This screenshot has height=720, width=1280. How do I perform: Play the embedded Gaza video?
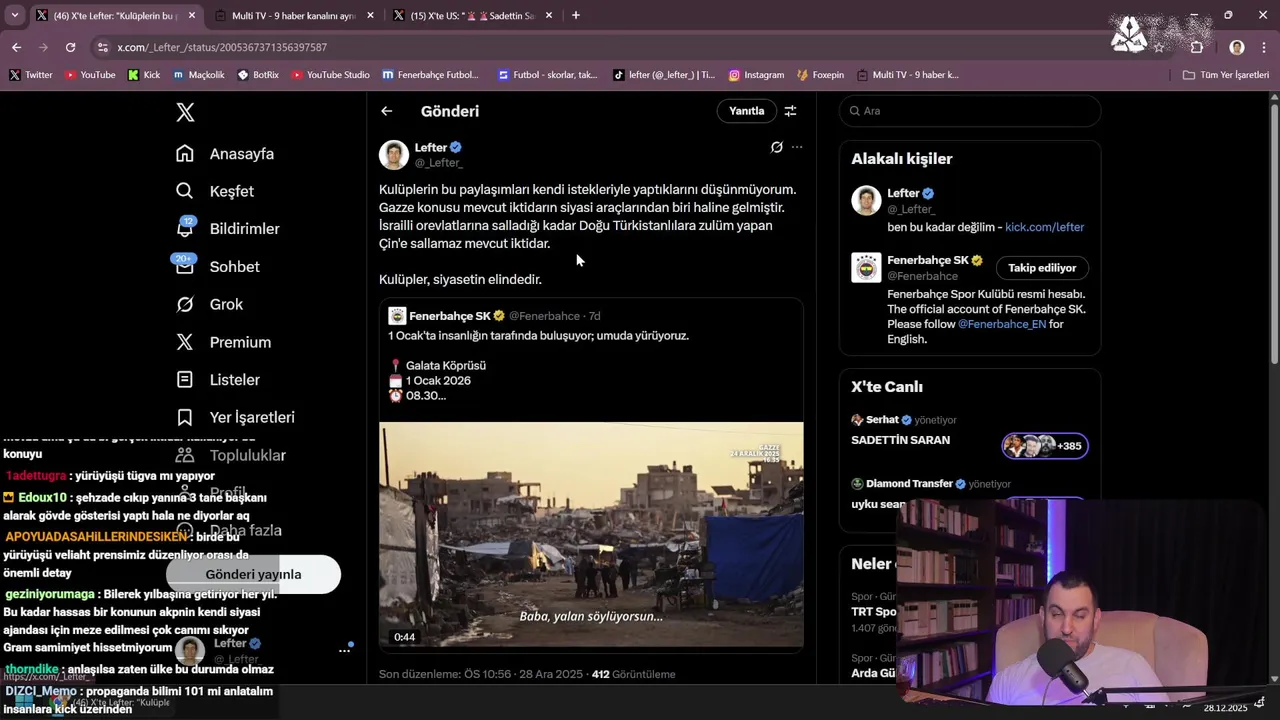click(x=591, y=535)
